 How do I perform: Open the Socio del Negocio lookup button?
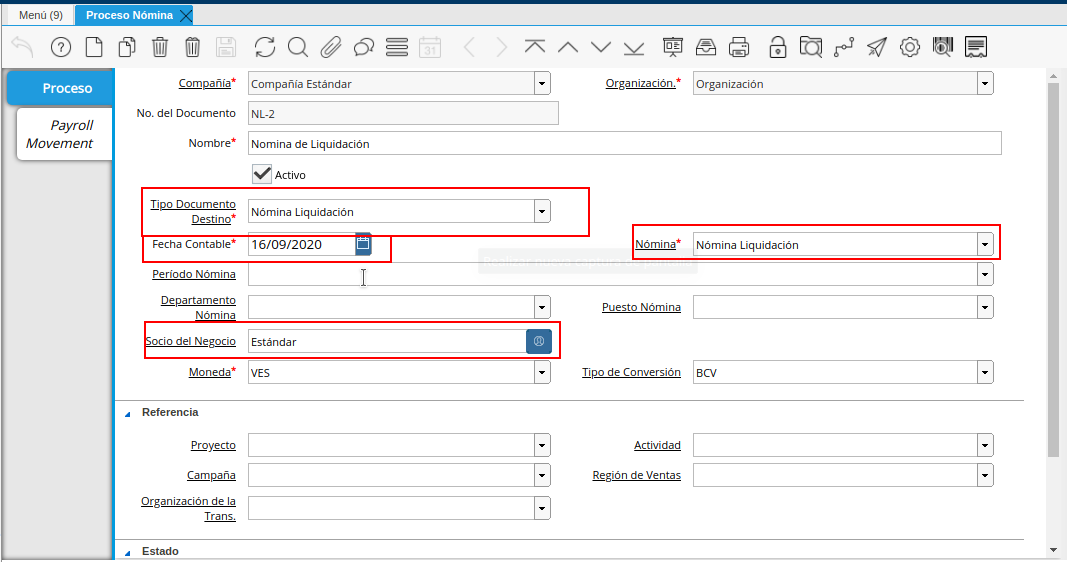539,341
